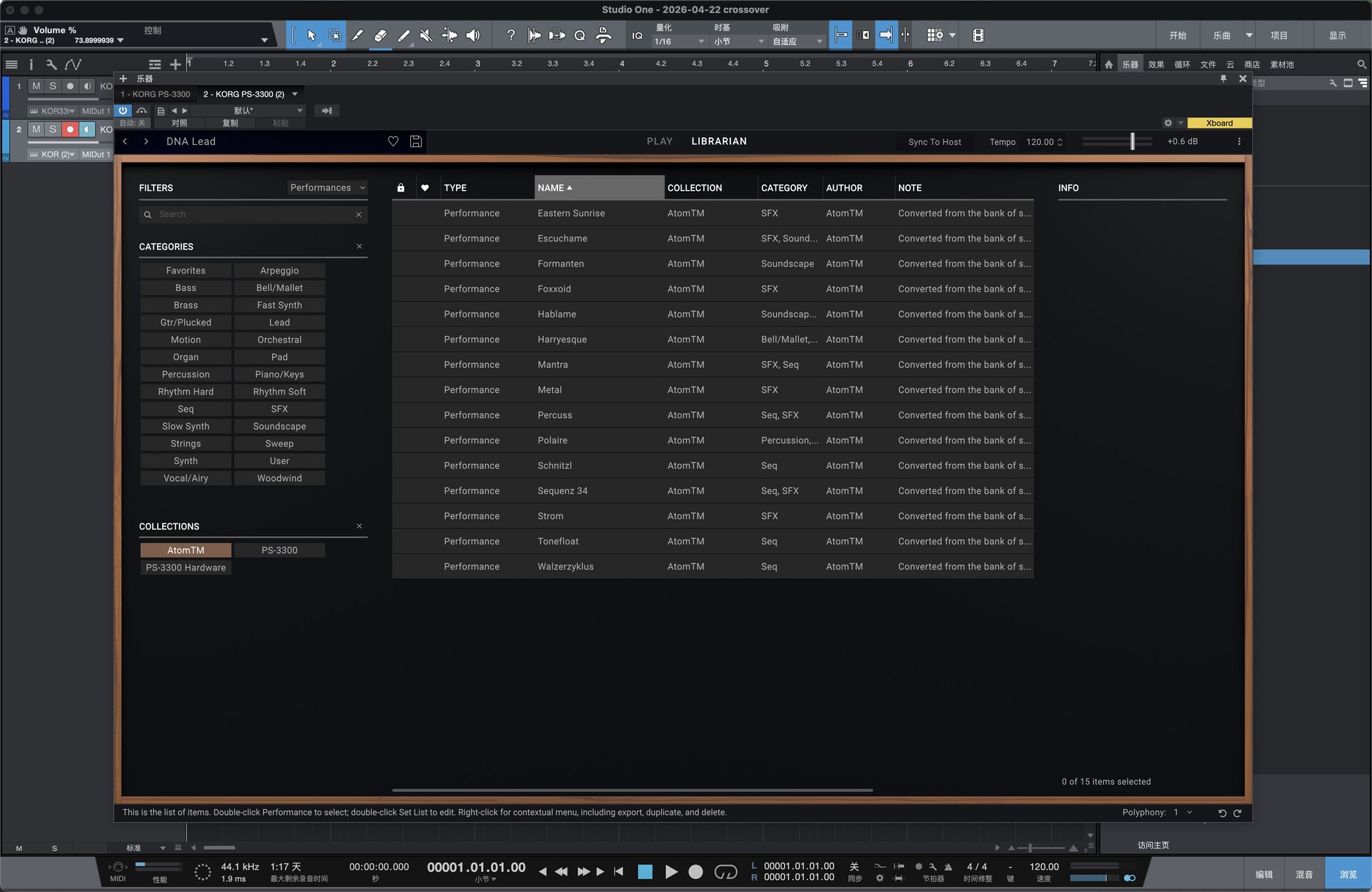This screenshot has height=892, width=1372.
Task: Adjust the plugin output volume slider
Action: pyautogui.click(x=1132, y=142)
